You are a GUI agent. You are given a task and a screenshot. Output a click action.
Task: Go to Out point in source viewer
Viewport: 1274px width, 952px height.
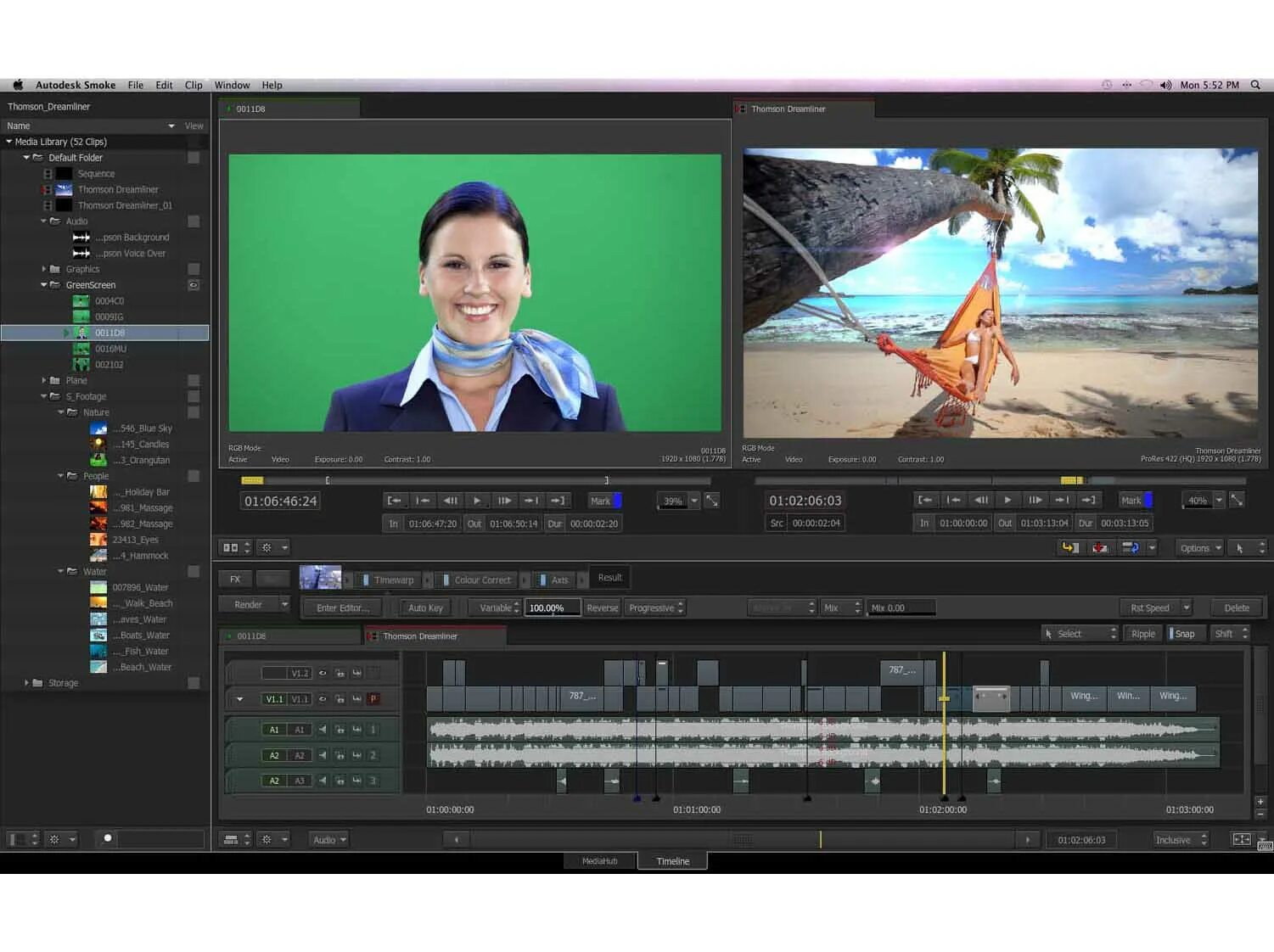pos(558,501)
